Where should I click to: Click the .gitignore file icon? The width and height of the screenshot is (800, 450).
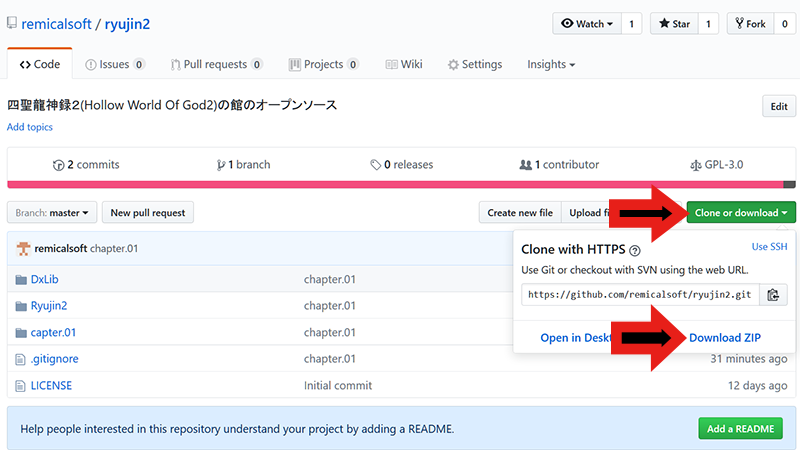click(x=20, y=359)
